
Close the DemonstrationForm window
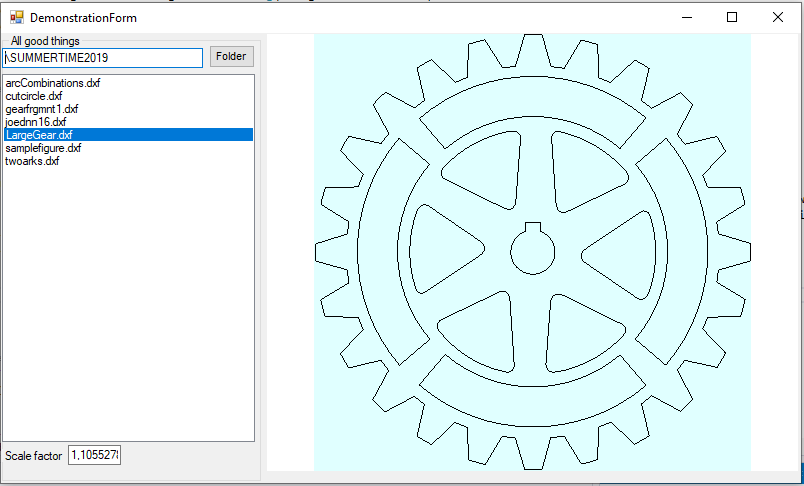pyautogui.click(x=777, y=17)
